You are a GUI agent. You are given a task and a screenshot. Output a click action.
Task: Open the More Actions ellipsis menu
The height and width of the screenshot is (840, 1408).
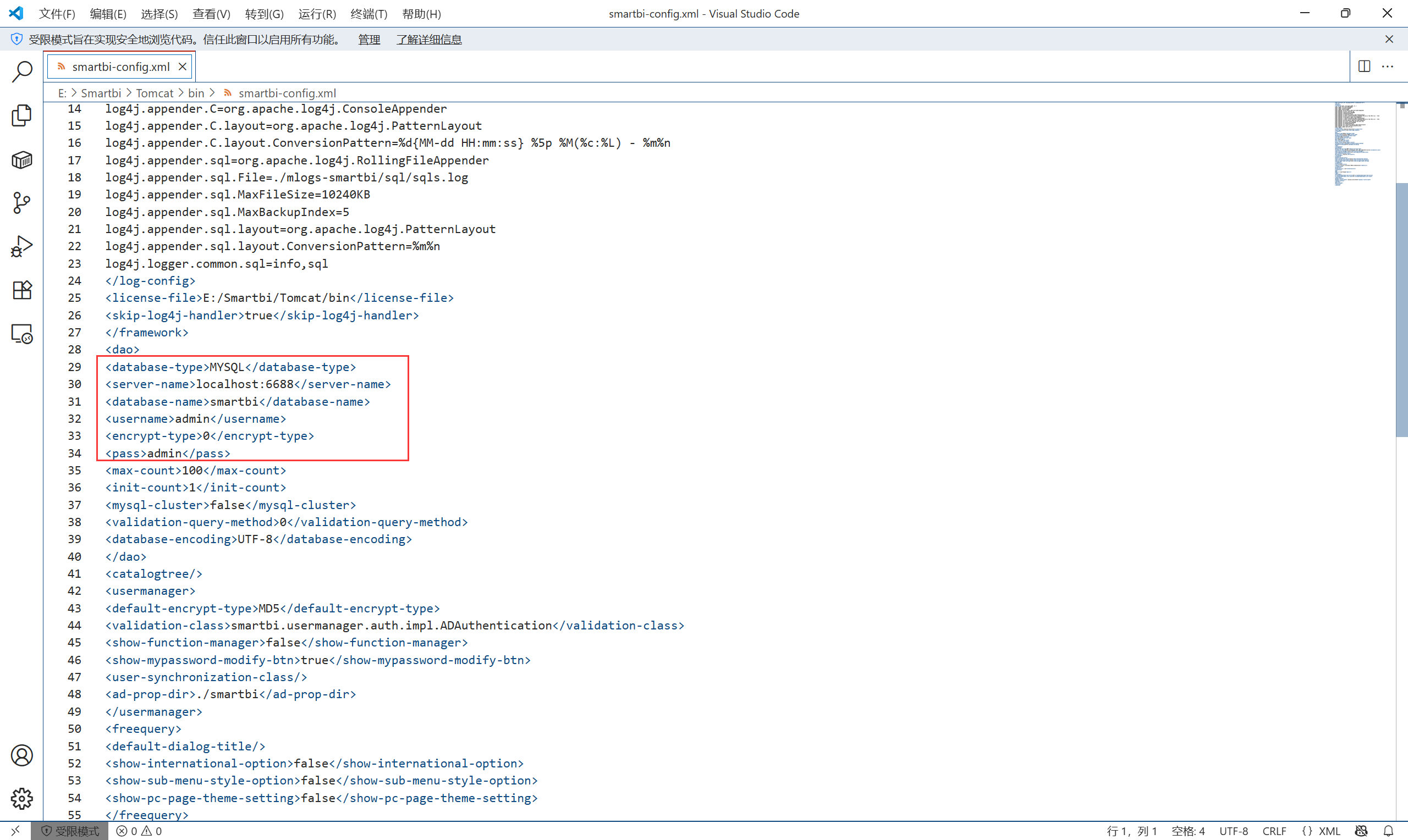1388,66
